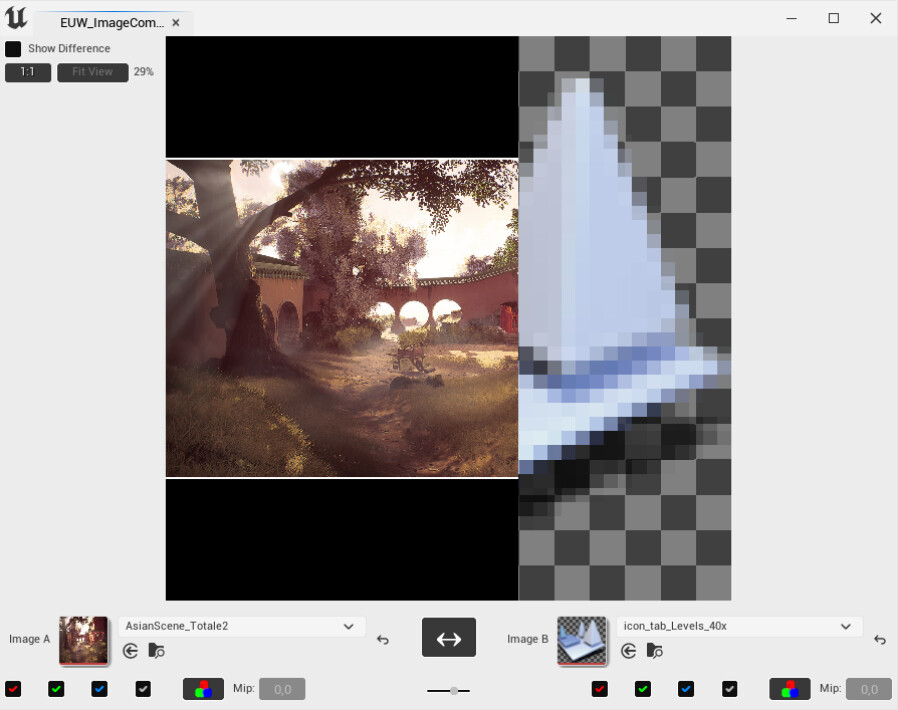Click Browse to Asset icon under Image B
Viewport: 898px width, 710px height.
click(653, 650)
